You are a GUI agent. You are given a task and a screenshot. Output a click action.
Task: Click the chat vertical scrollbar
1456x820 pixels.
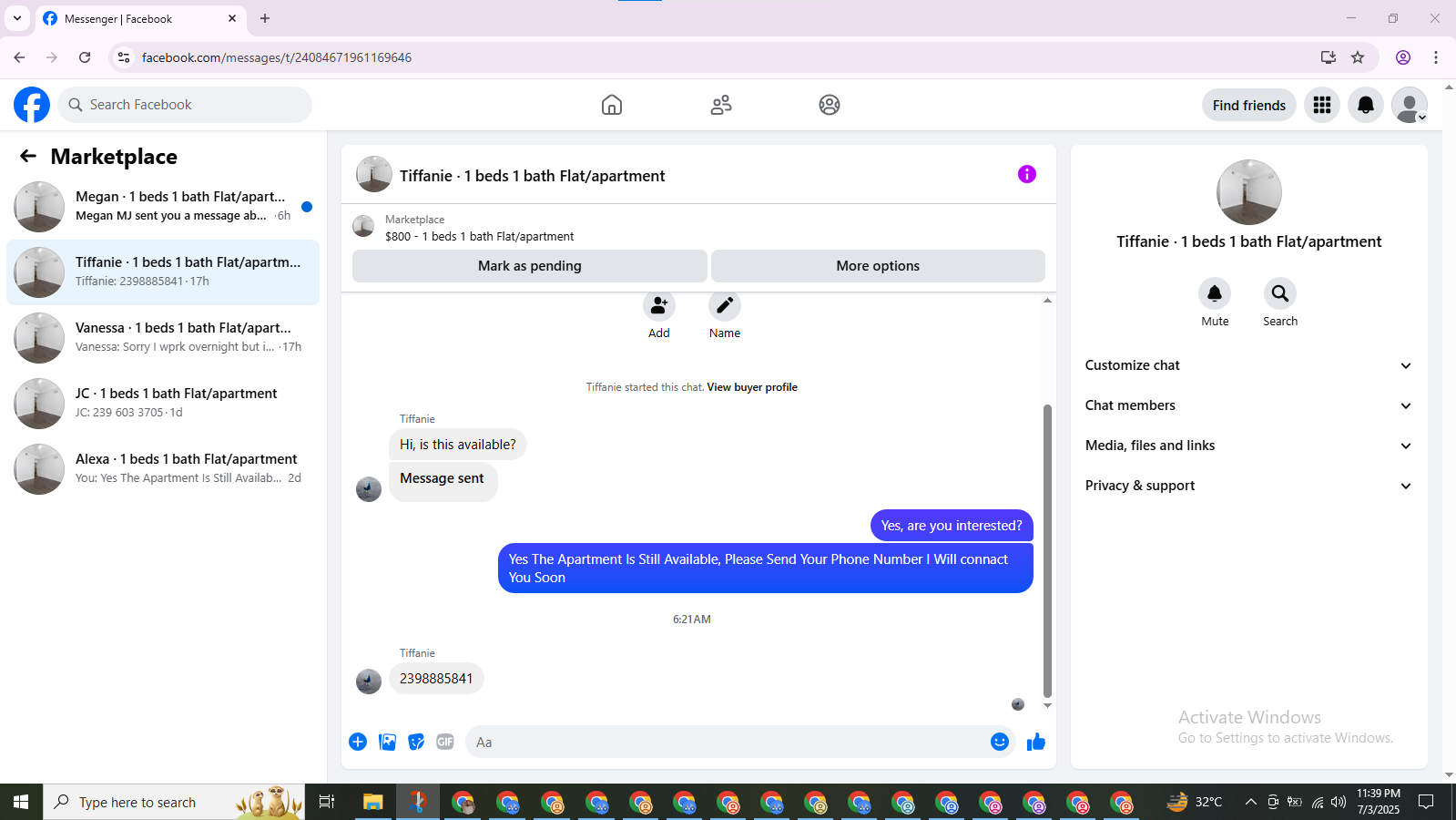1047,550
